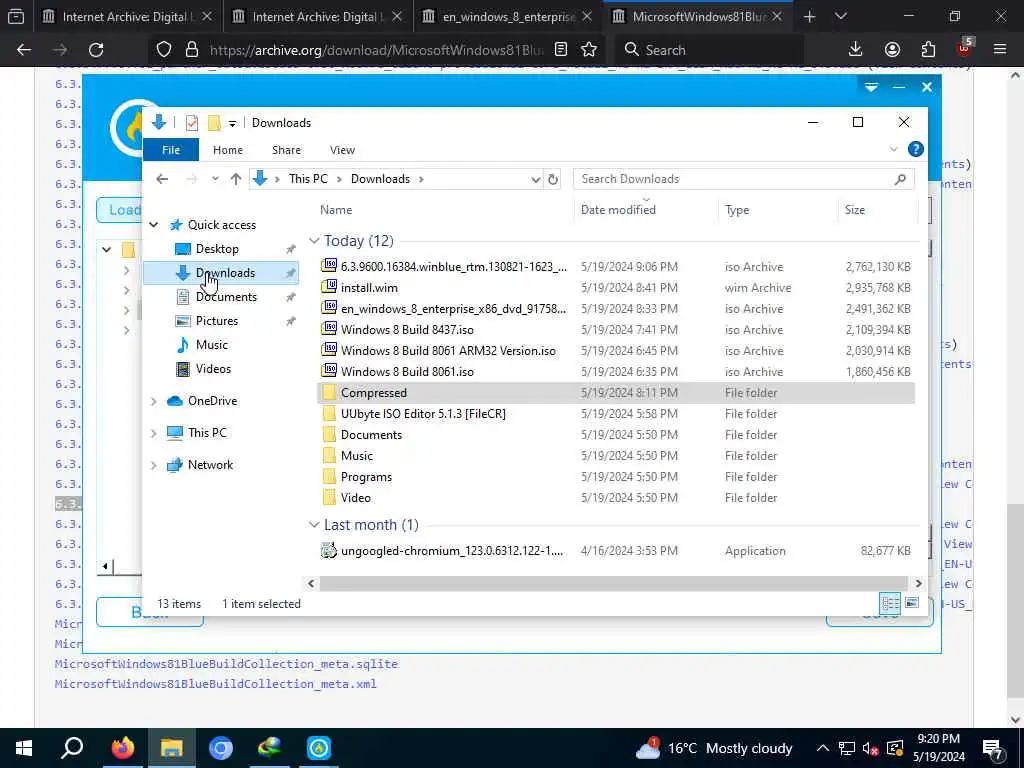List all Firefox tabs dropdown
The width and height of the screenshot is (1024, 768).
[840, 17]
